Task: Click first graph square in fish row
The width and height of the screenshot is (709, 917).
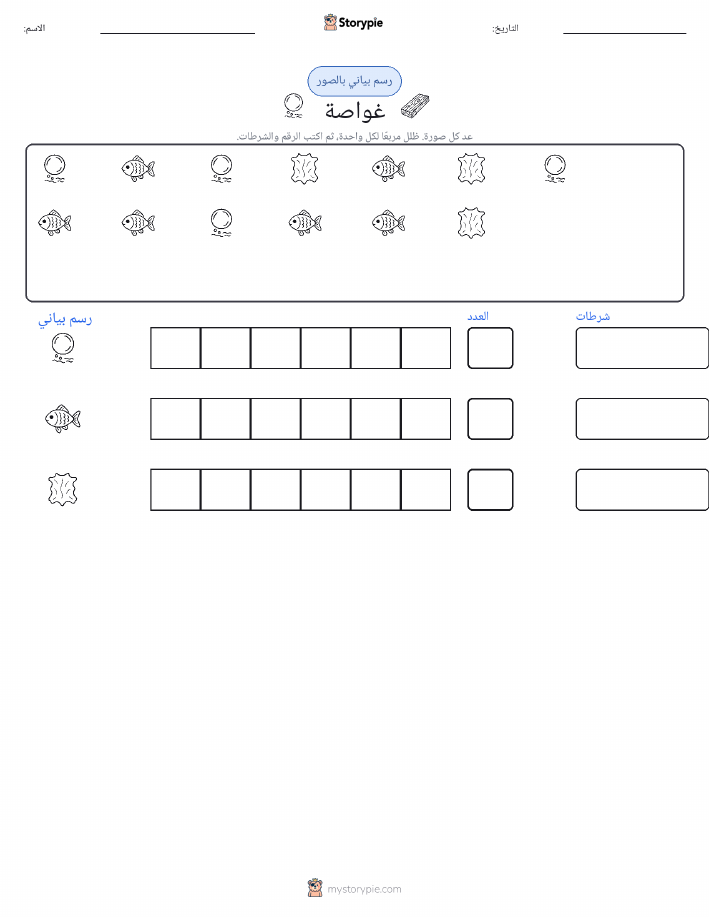Action: pyautogui.click(x=175, y=419)
